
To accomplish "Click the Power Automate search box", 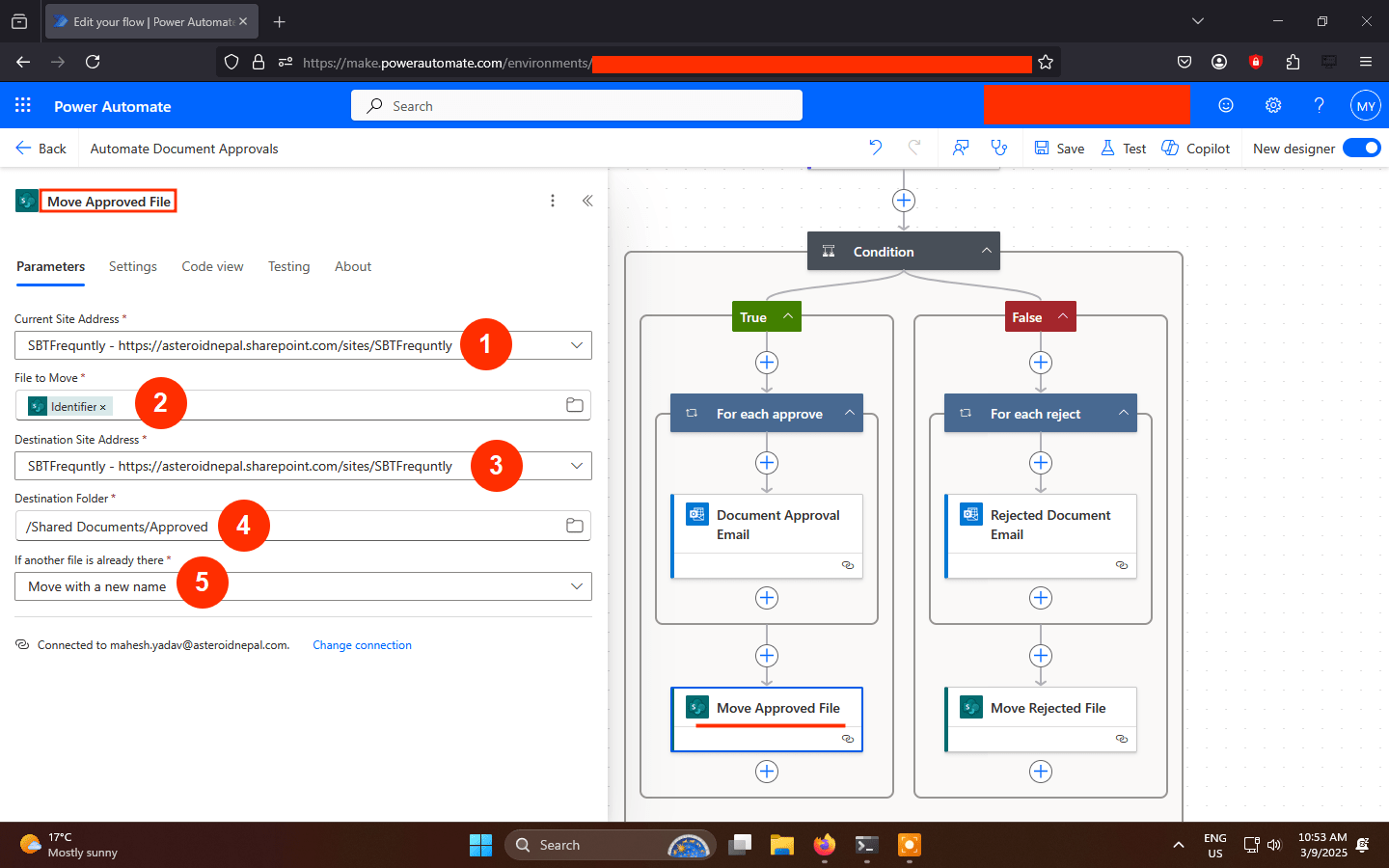I will tap(577, 105).
